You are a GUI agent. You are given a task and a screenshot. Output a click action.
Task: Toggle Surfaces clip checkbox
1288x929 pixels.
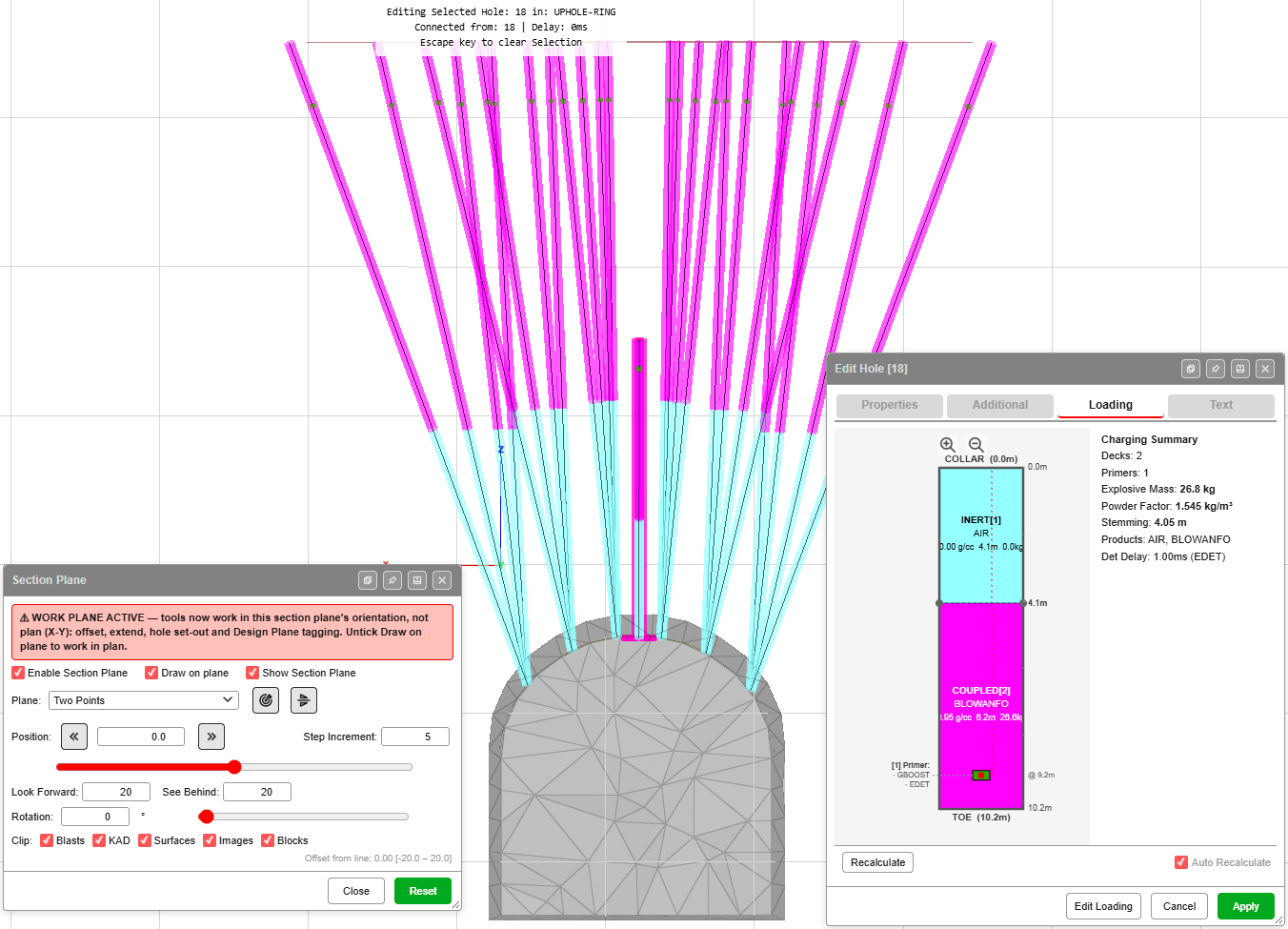(144, 840)
